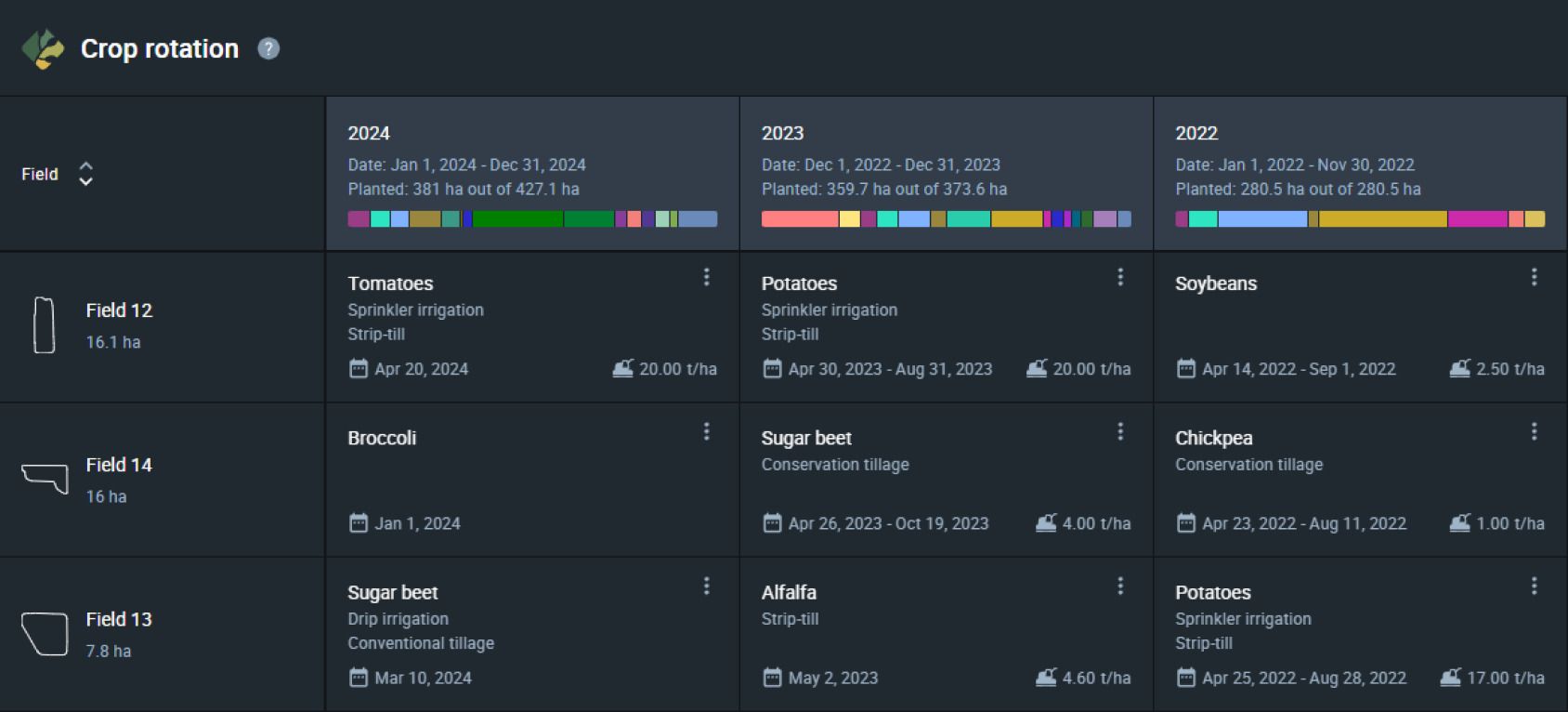Open the three-dot menu for Sugar beet 2023

(1120, 431)
